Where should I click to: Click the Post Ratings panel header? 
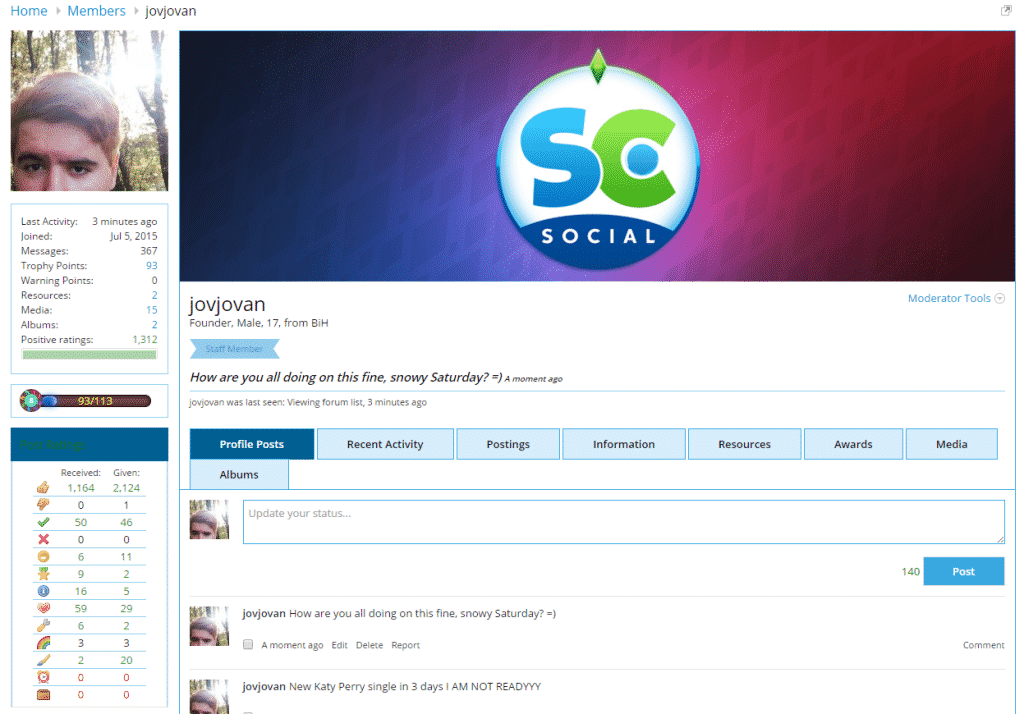click(x=89, y=444)
